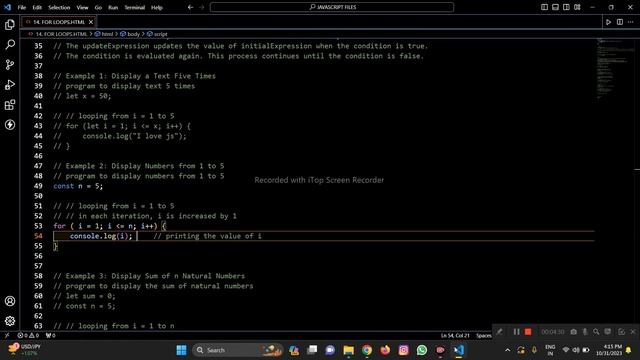Click the 'const n = 5;' code line
Viewport: 640px width, 360px height.
(x=78, y=186)
